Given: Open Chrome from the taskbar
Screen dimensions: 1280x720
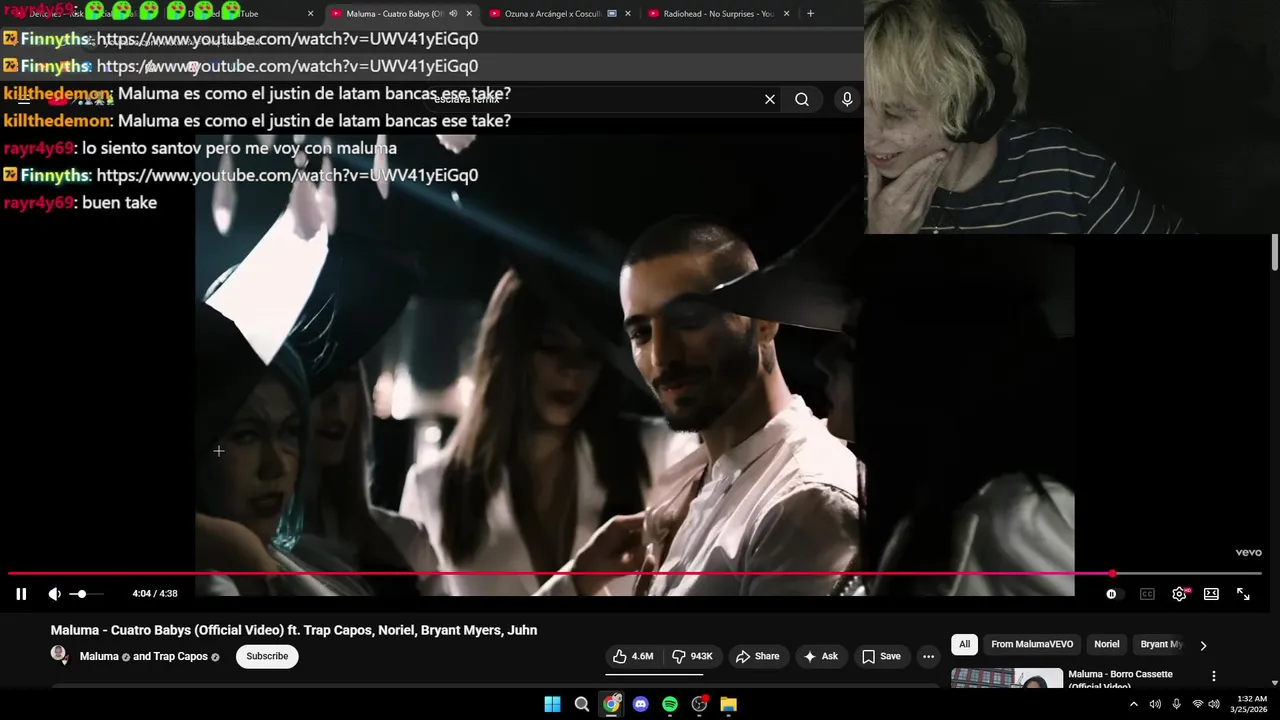Looking at the screenshot, I should tap(611, 704).
